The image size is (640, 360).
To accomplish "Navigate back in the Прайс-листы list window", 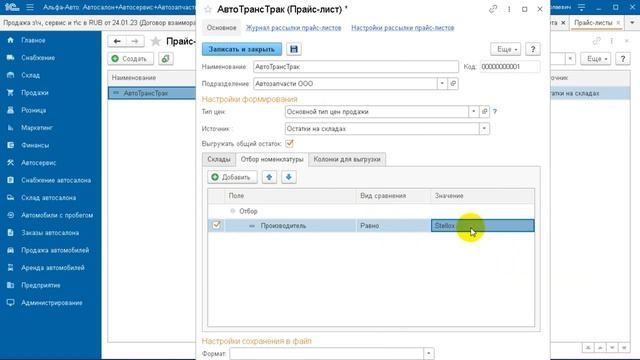I will 117,41.
